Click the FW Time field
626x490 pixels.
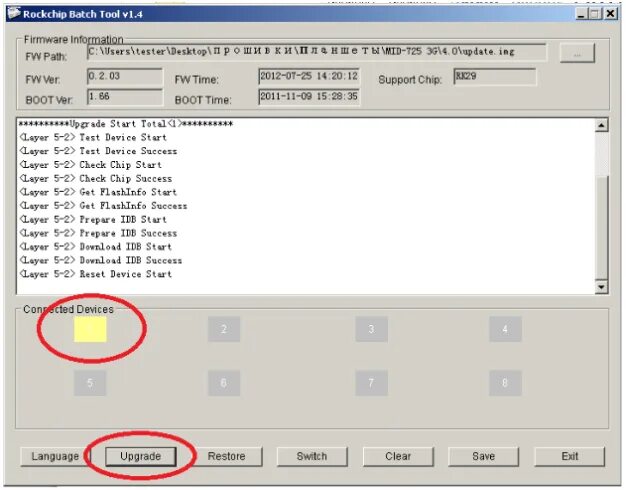(x=309, y=76)
